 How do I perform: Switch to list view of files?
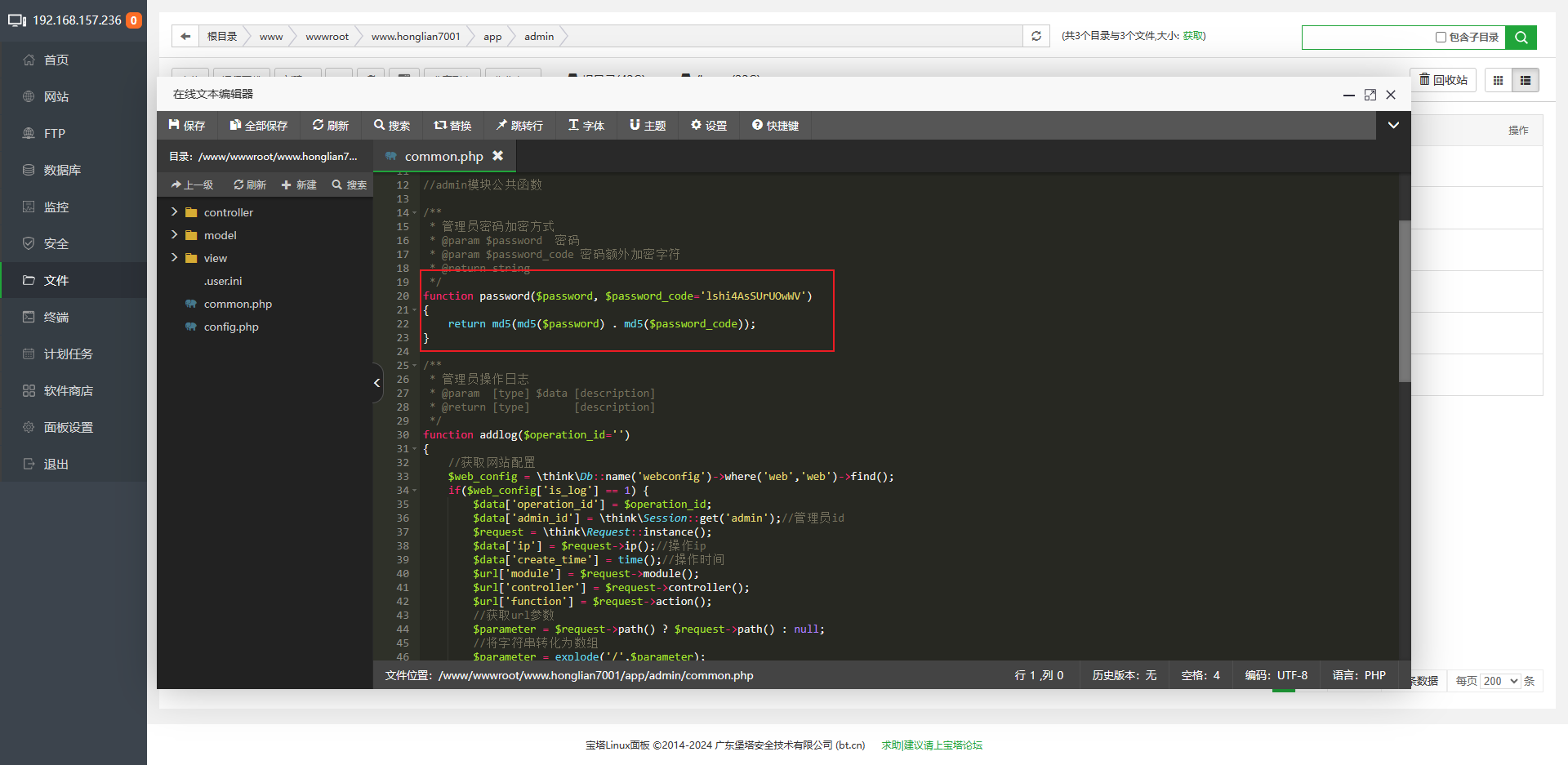(1525, 80)
